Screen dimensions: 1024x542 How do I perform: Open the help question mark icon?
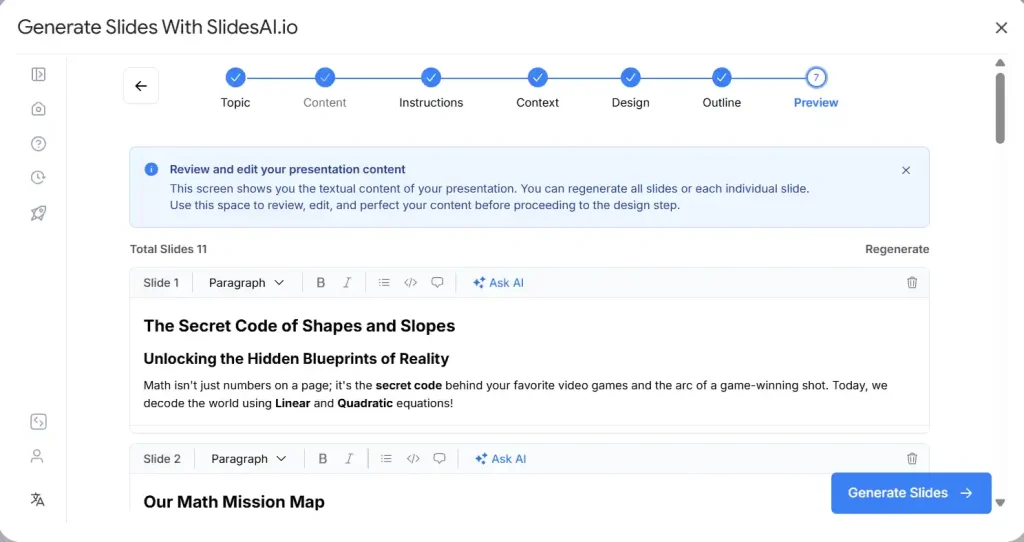39,144
